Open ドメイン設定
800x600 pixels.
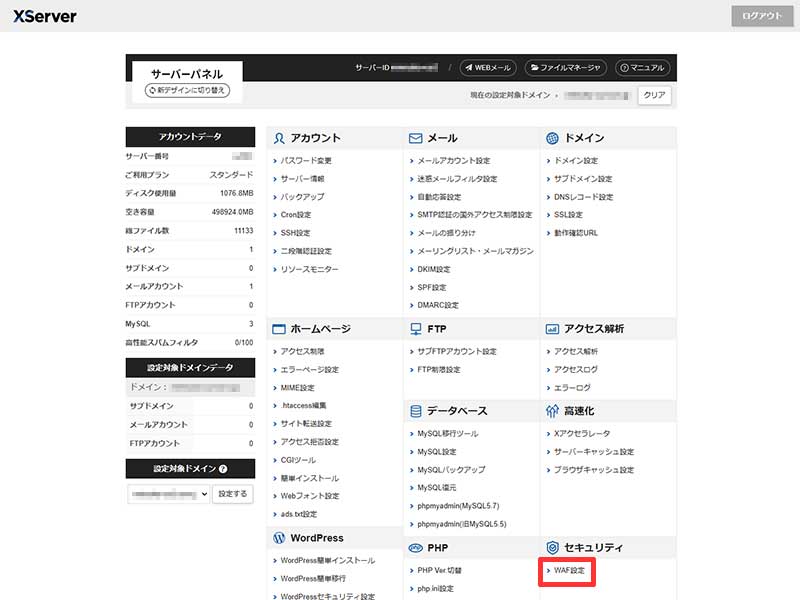(576, 161)
